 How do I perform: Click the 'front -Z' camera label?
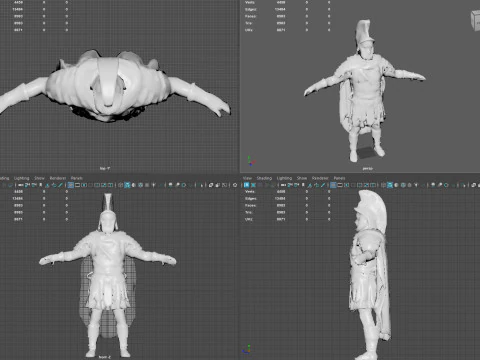coord(105,357)
